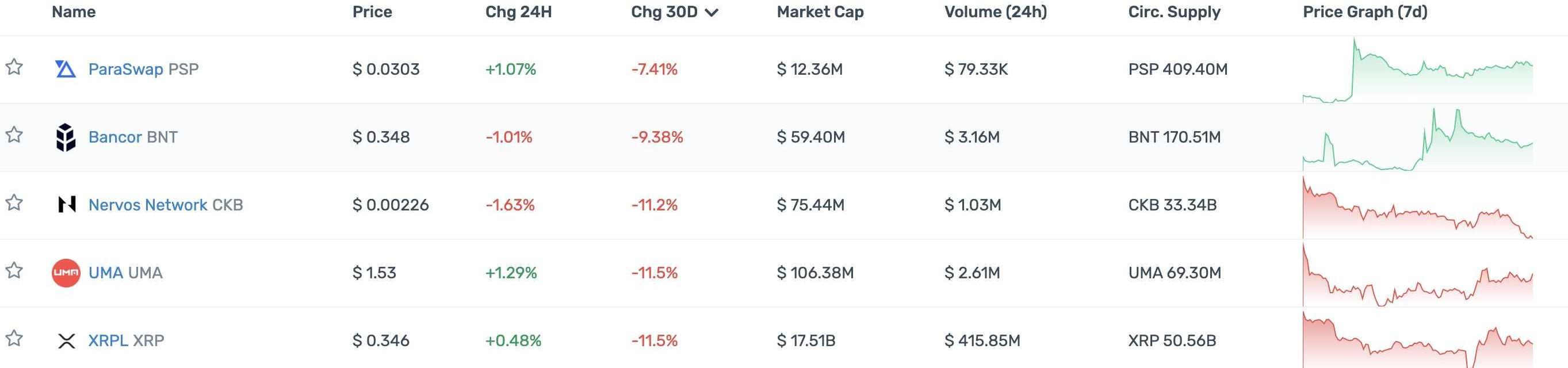Screen dimensions: 1568x368
Task: Click the Bancor logo icon
Action: pyautogui.click(x=66, y=137)
